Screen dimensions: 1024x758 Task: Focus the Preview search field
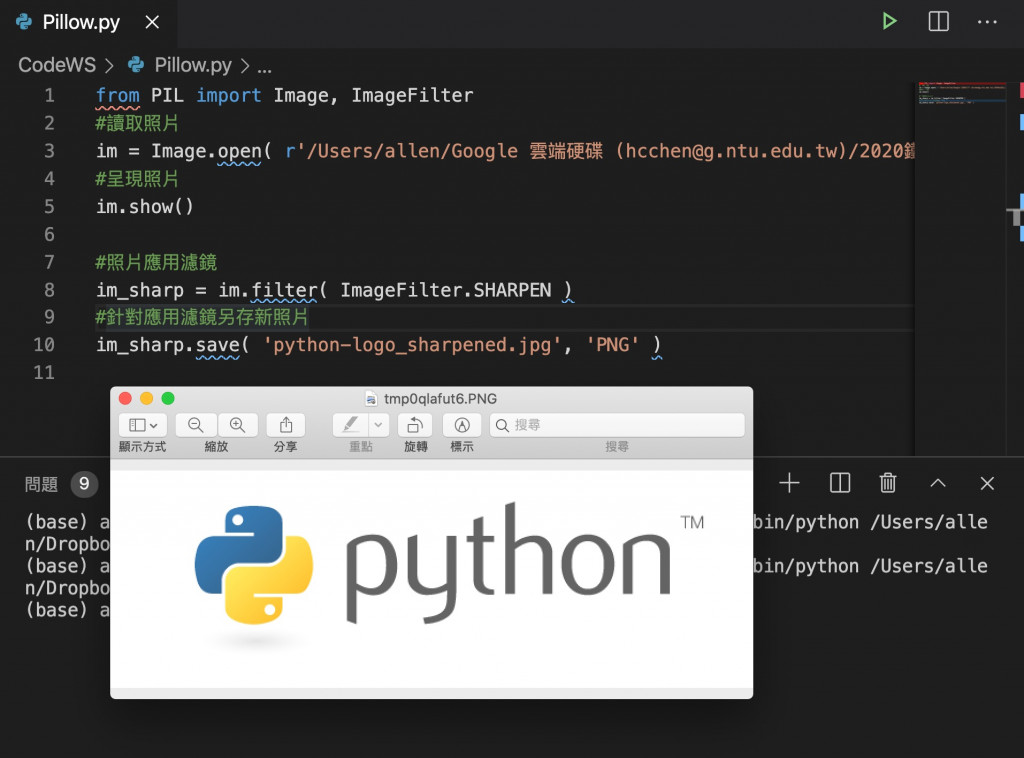(617, 425)
